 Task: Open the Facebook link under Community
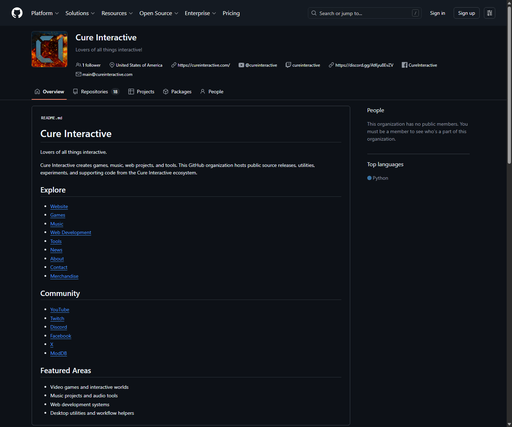pos(61,336)
